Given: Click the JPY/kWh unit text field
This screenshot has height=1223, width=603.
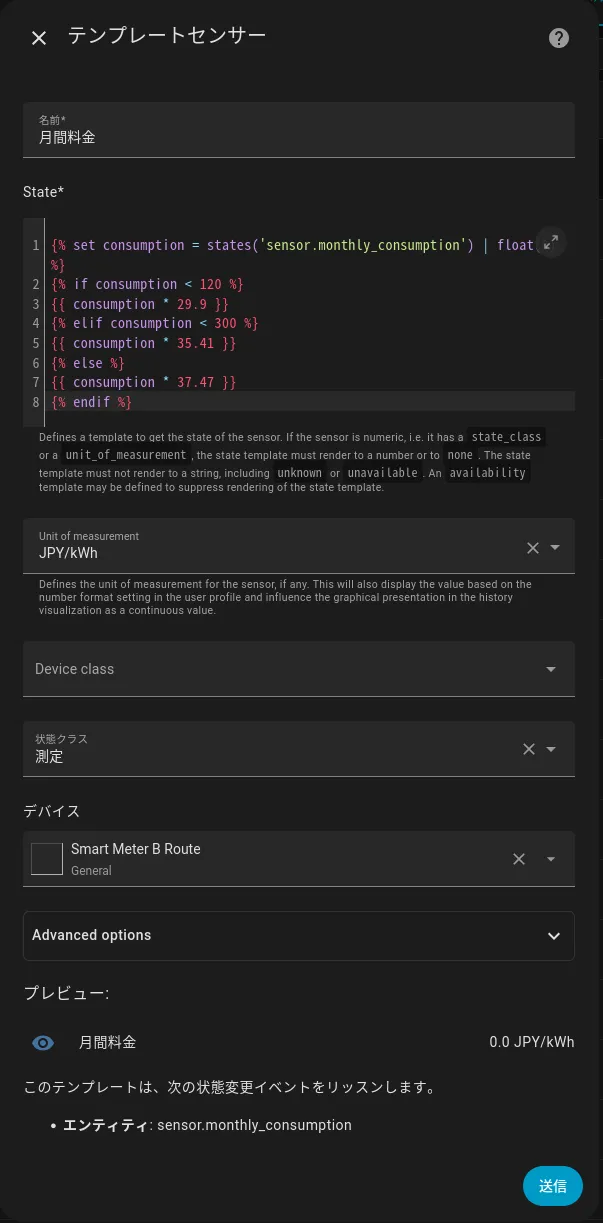Looking at the screenshot, I should pyautogui.click(x=270, y=553).
